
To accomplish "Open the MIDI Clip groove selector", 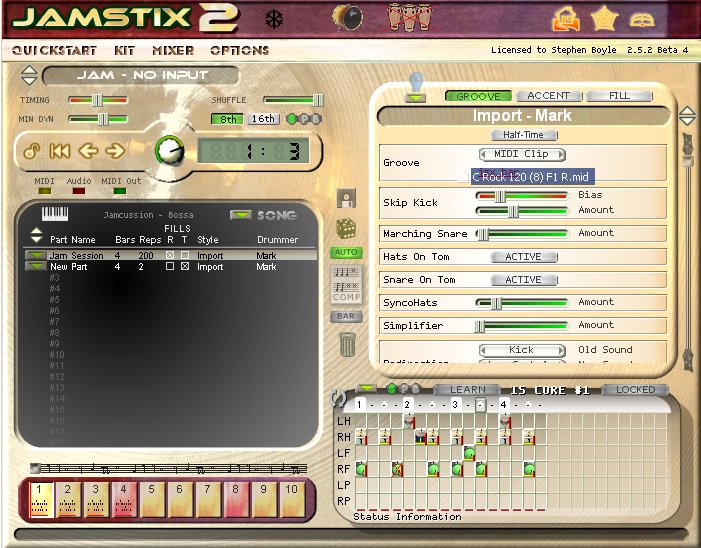I will 522,154.
